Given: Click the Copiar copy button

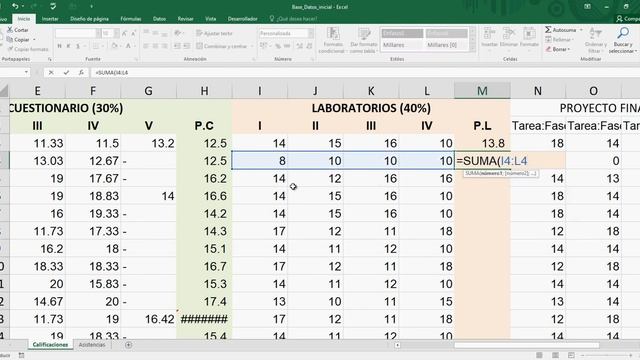Looking at the screenshot, I should click(x=18, y=40).
